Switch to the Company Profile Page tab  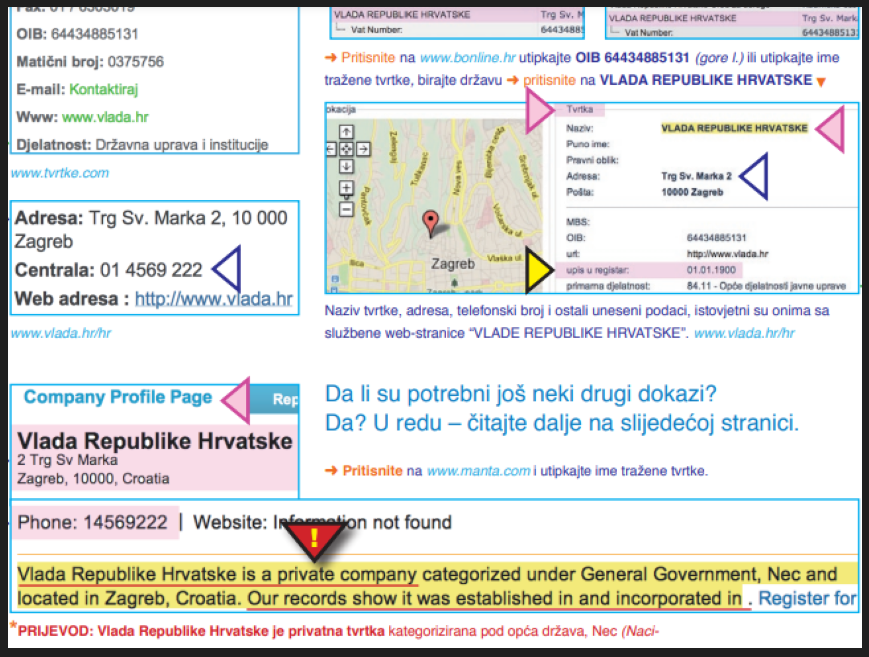click(118, 397)
